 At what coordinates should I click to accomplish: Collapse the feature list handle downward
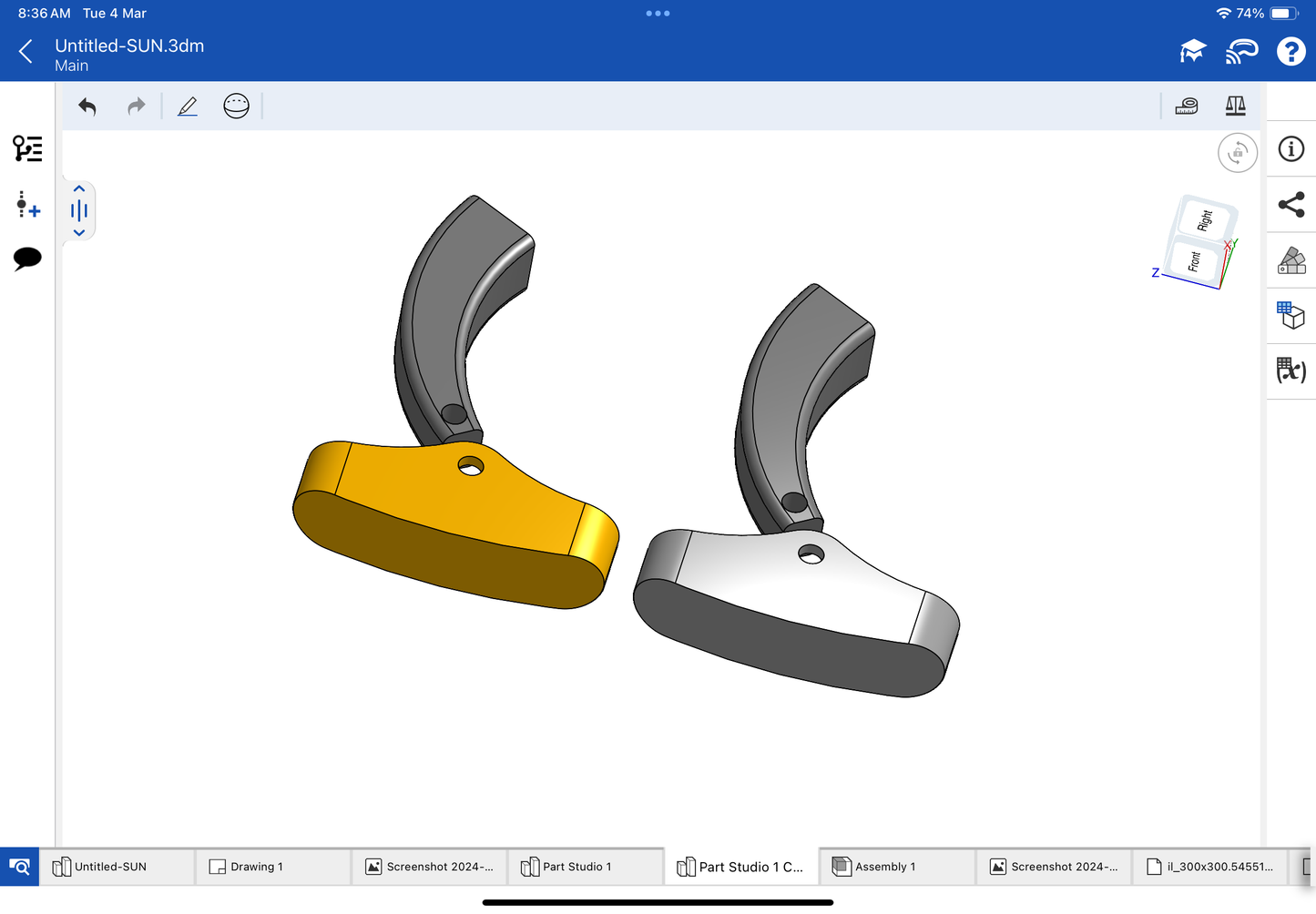[x=79, y=233]
